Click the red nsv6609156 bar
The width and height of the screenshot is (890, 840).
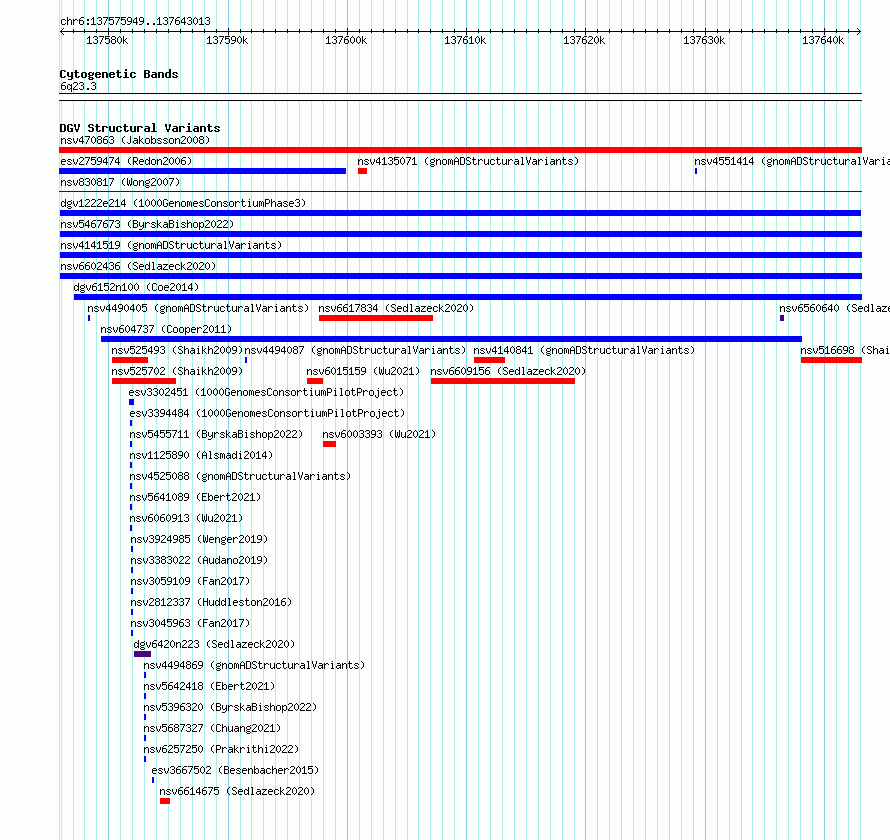pos(503,381)
